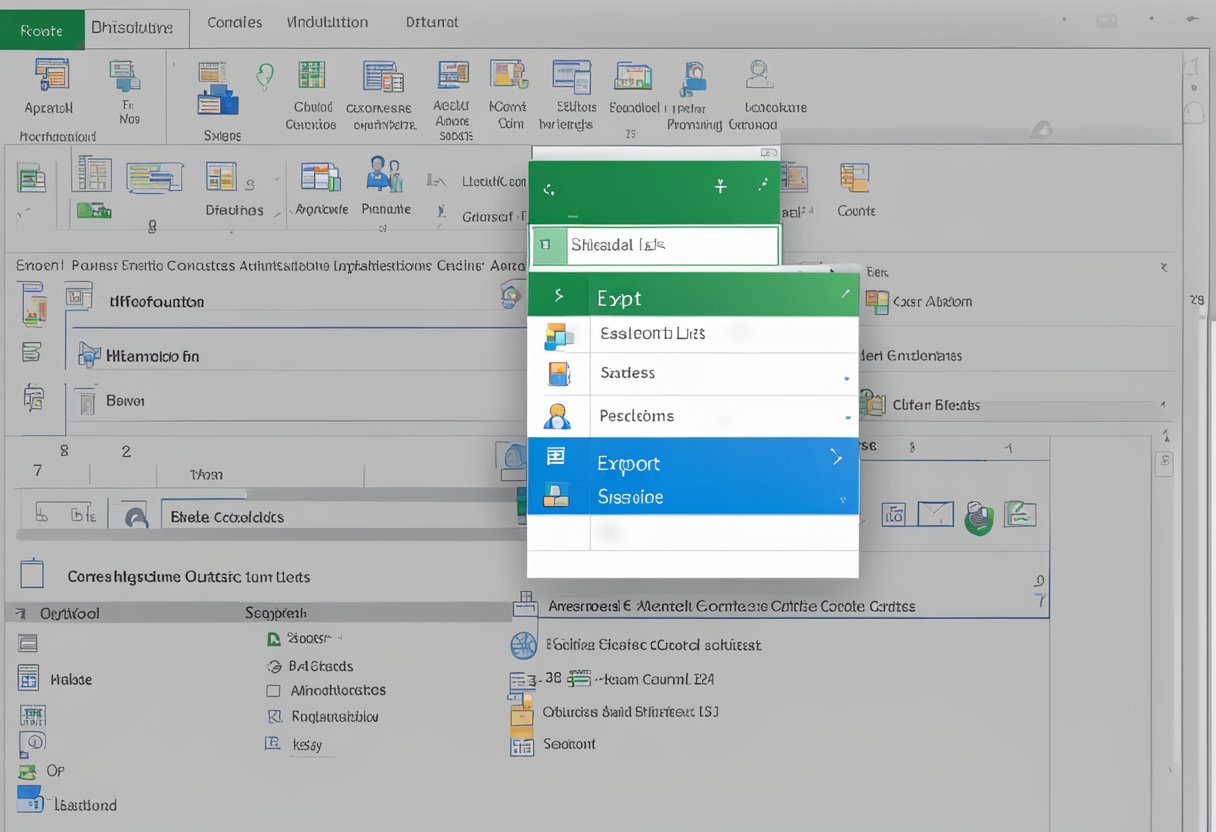The width and height of the screenshot is (1216, 832).
Task: Open the Ufifeofounton entry
Action: [155, 301]
